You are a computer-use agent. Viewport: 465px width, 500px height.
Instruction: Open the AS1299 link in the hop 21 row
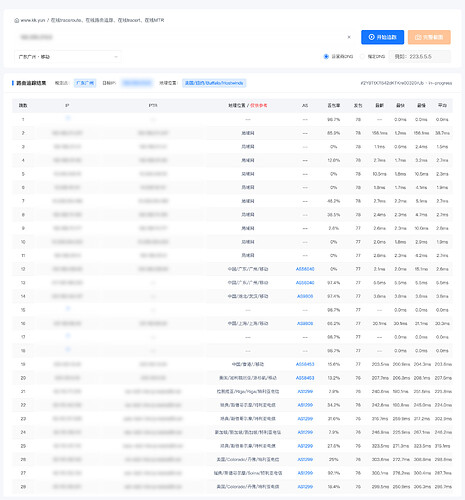[x=305, y=391]
